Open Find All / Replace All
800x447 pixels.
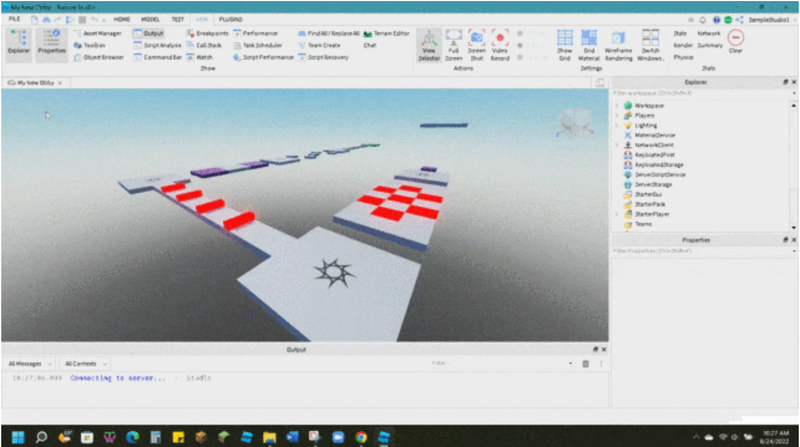(329, 33)
